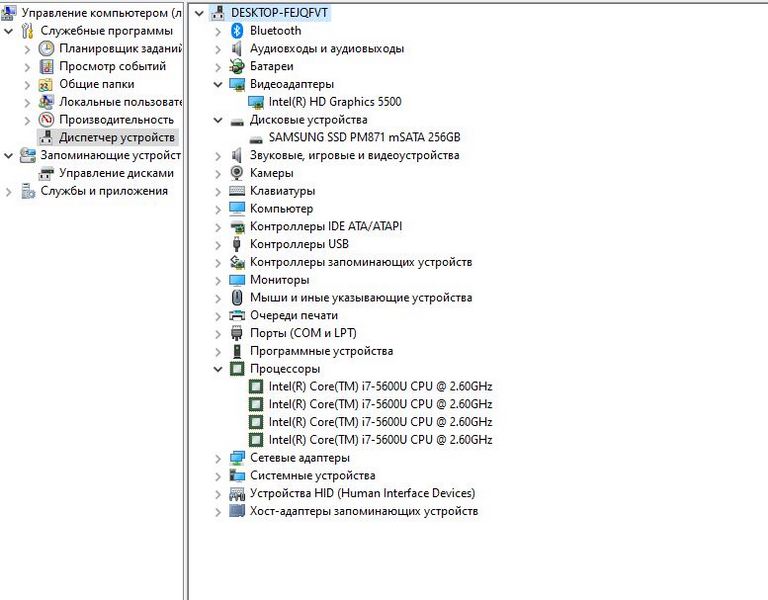The width and height of the screenshot is (768, 600).
Task: Click the Планировщик заданий clock icon
Action: [x=46, y=49]
